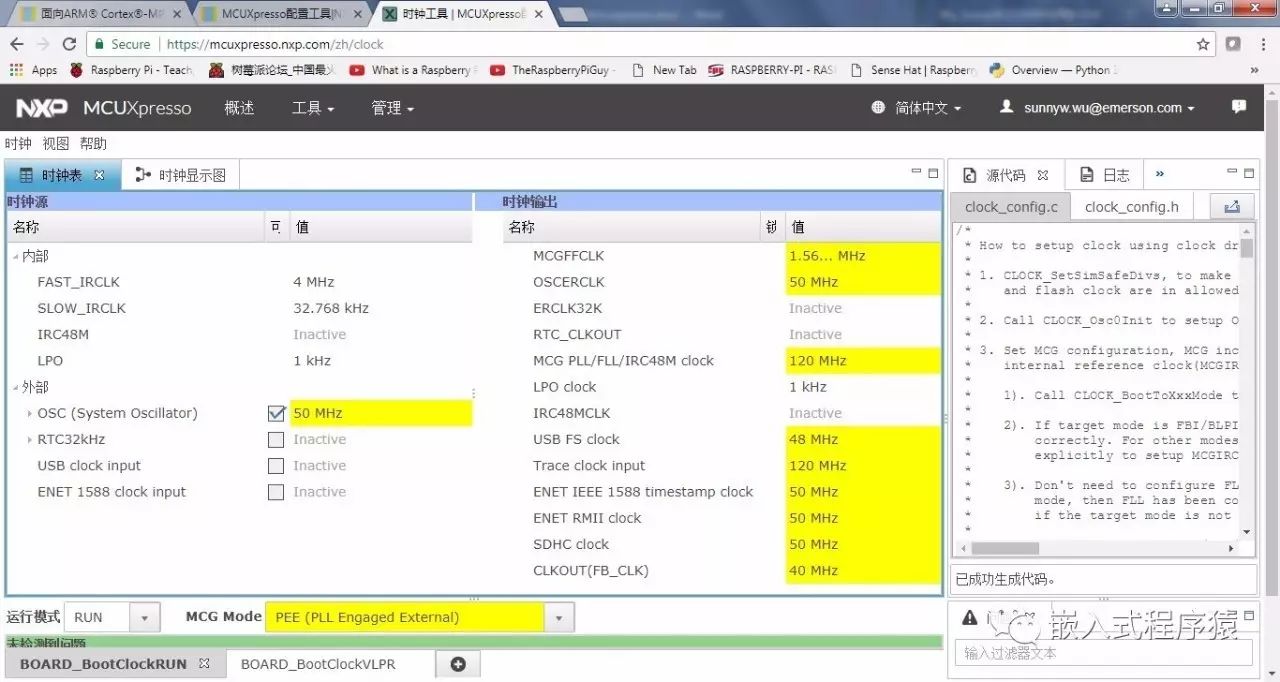Click the export code icon button

coord(1232,206)
